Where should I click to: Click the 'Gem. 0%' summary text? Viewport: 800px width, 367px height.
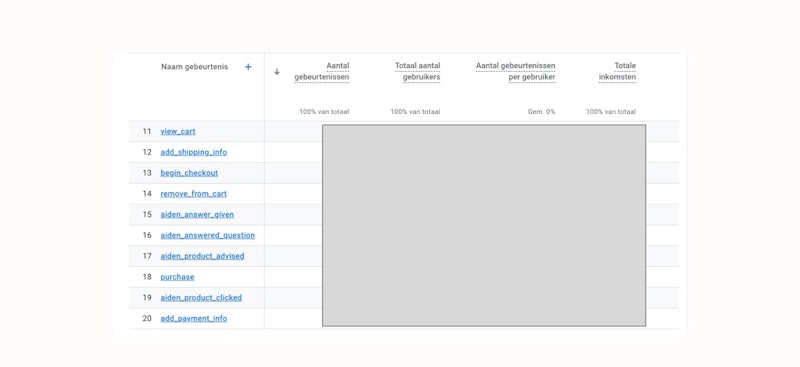(541, 112)
